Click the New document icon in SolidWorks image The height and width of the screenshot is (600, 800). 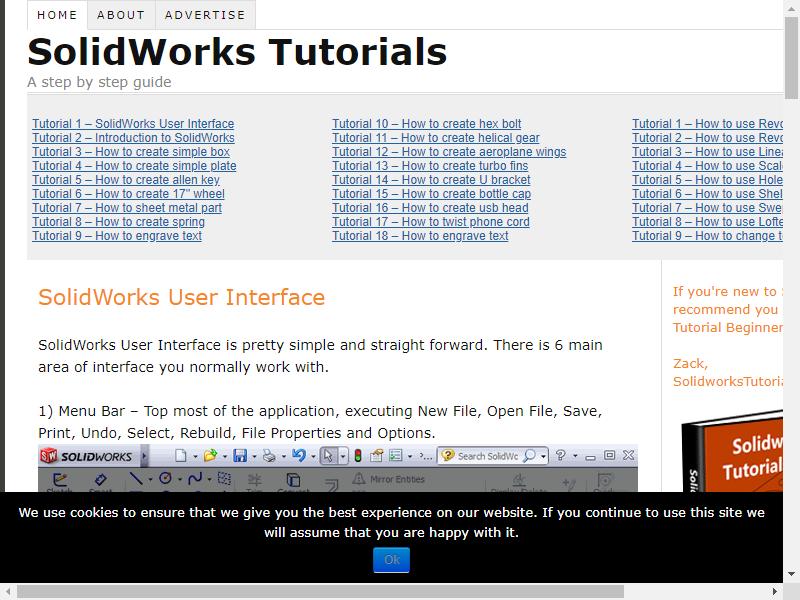(180, 456)
